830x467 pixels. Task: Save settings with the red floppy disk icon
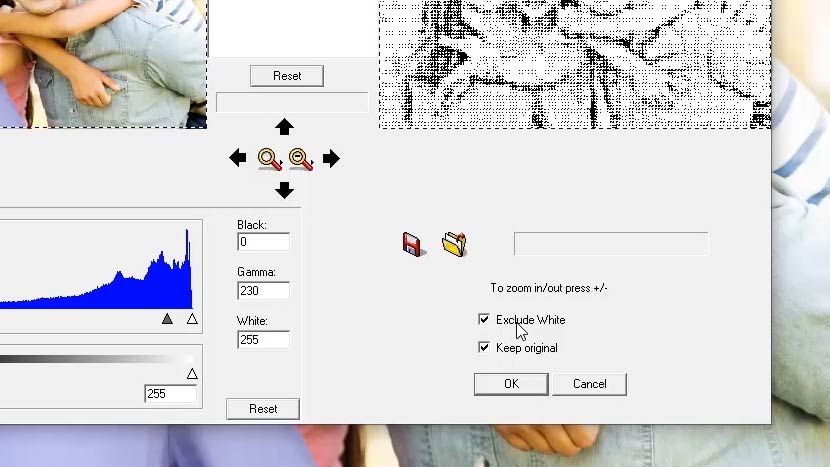(414, 244)
